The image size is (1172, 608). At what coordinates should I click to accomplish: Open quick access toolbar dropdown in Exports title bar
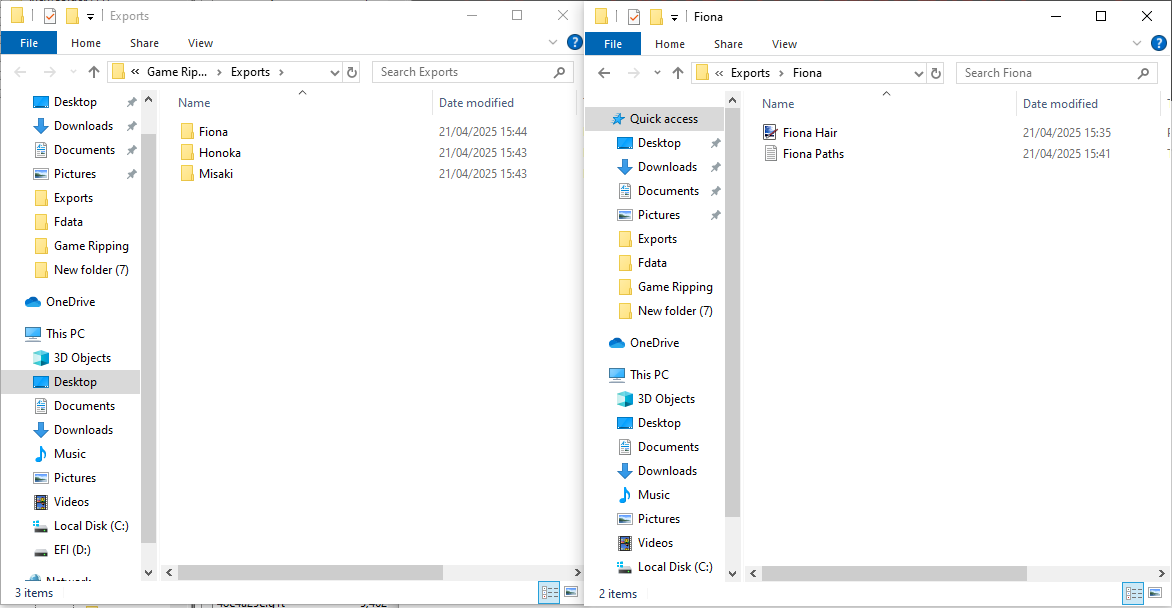click(90, 16)
